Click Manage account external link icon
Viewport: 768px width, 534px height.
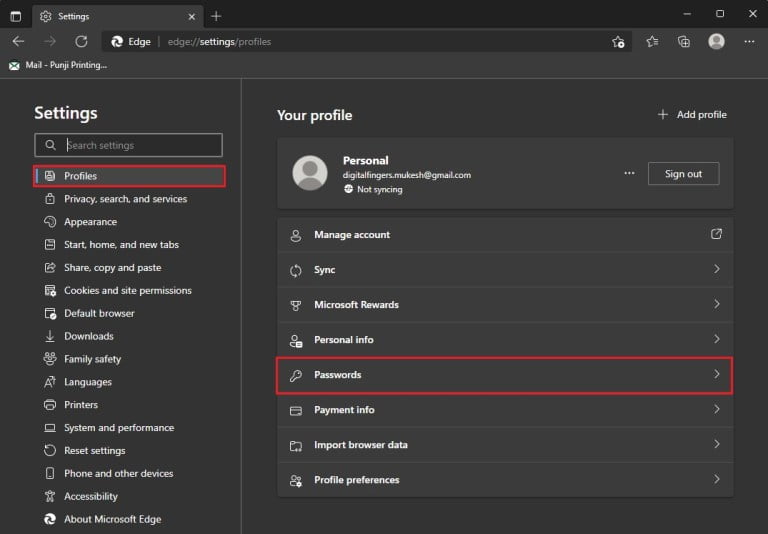[x=716, y=234]
